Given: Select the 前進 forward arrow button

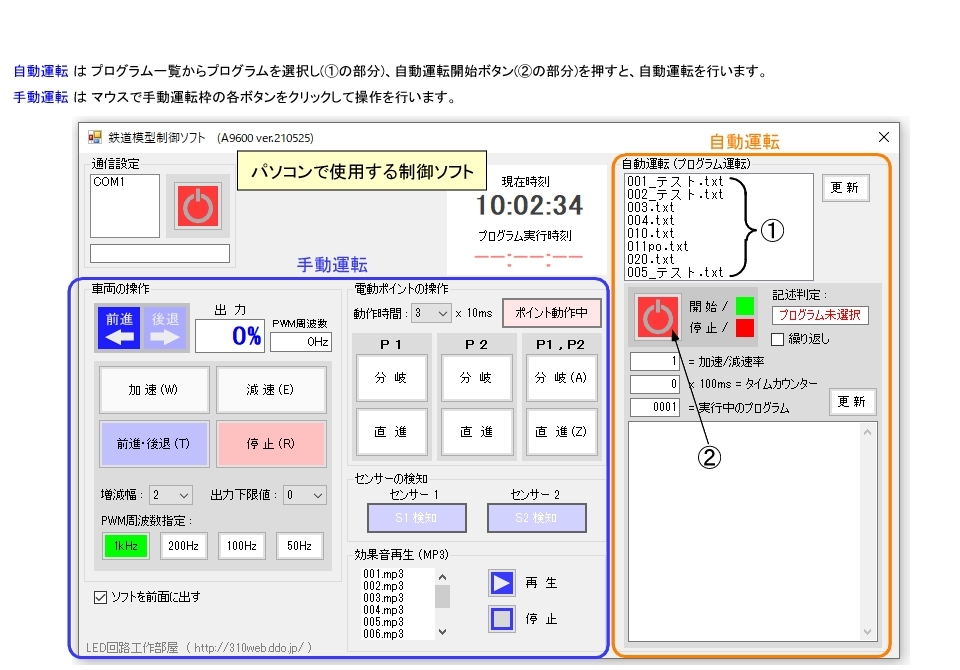Looking at the screenshot, I should click(119, 328).
